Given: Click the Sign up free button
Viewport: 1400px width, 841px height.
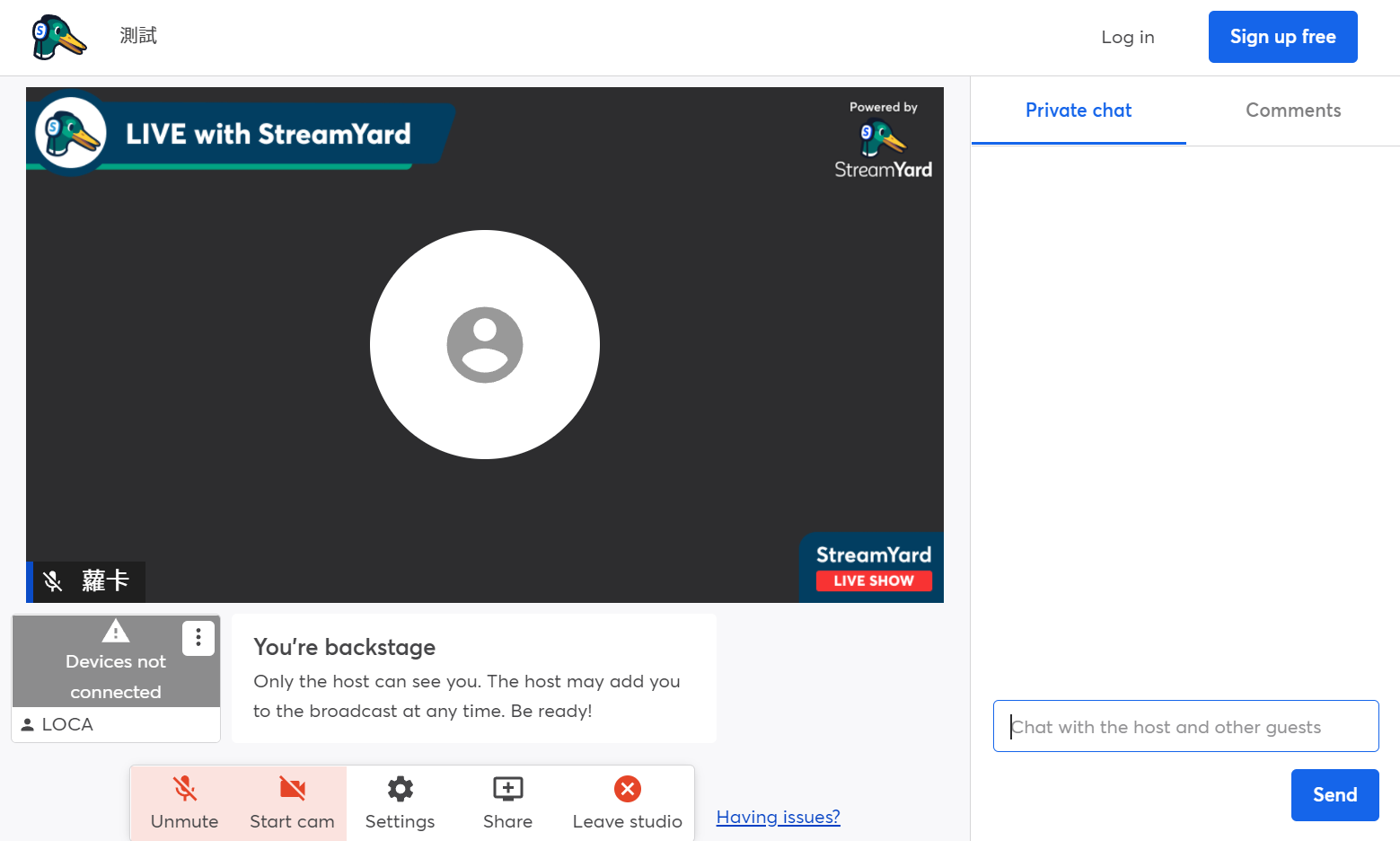Looking at the screenshot, I should coord(1282,37).
